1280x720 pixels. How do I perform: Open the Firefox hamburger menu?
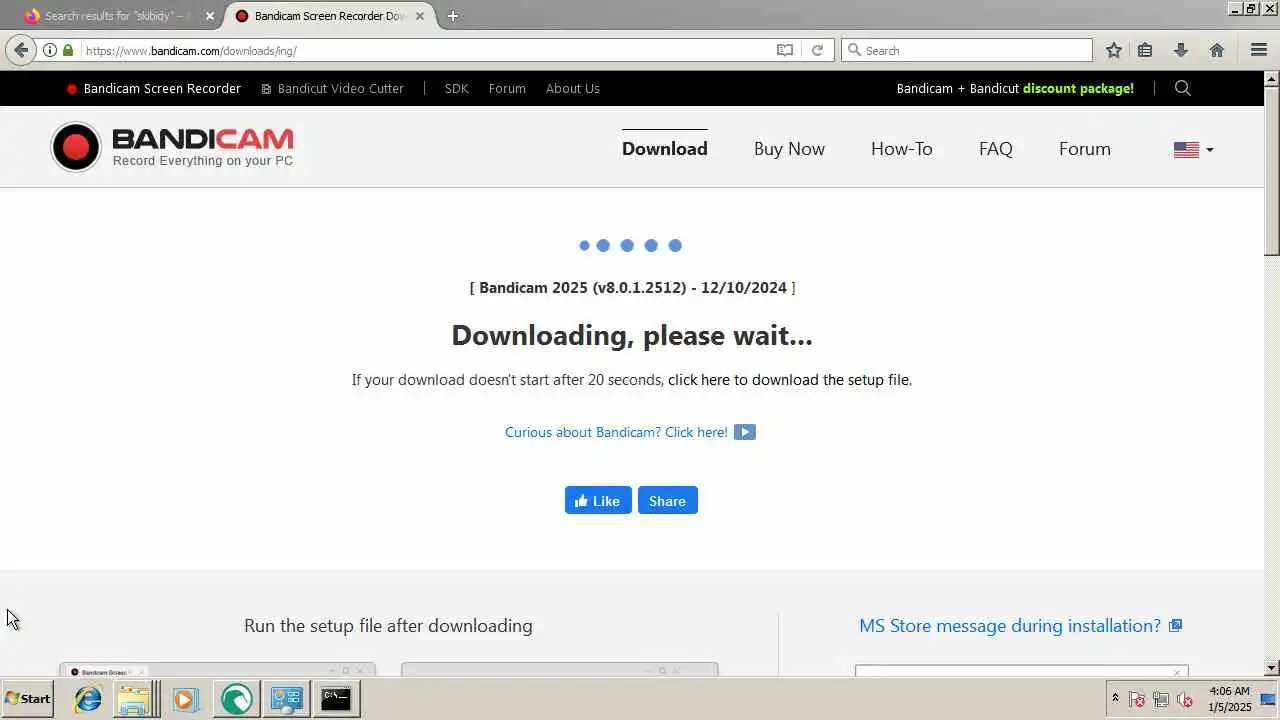1259,50
